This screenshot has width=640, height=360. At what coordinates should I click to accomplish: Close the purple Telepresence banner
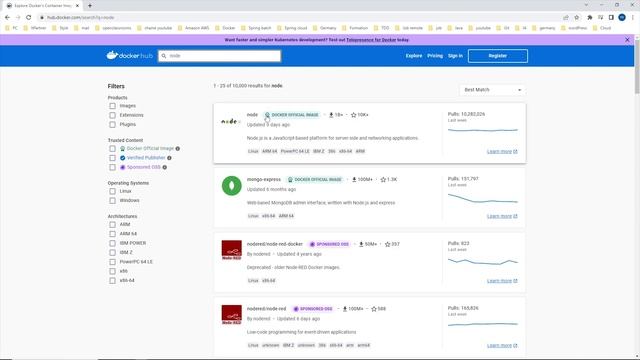click(627, 40)
